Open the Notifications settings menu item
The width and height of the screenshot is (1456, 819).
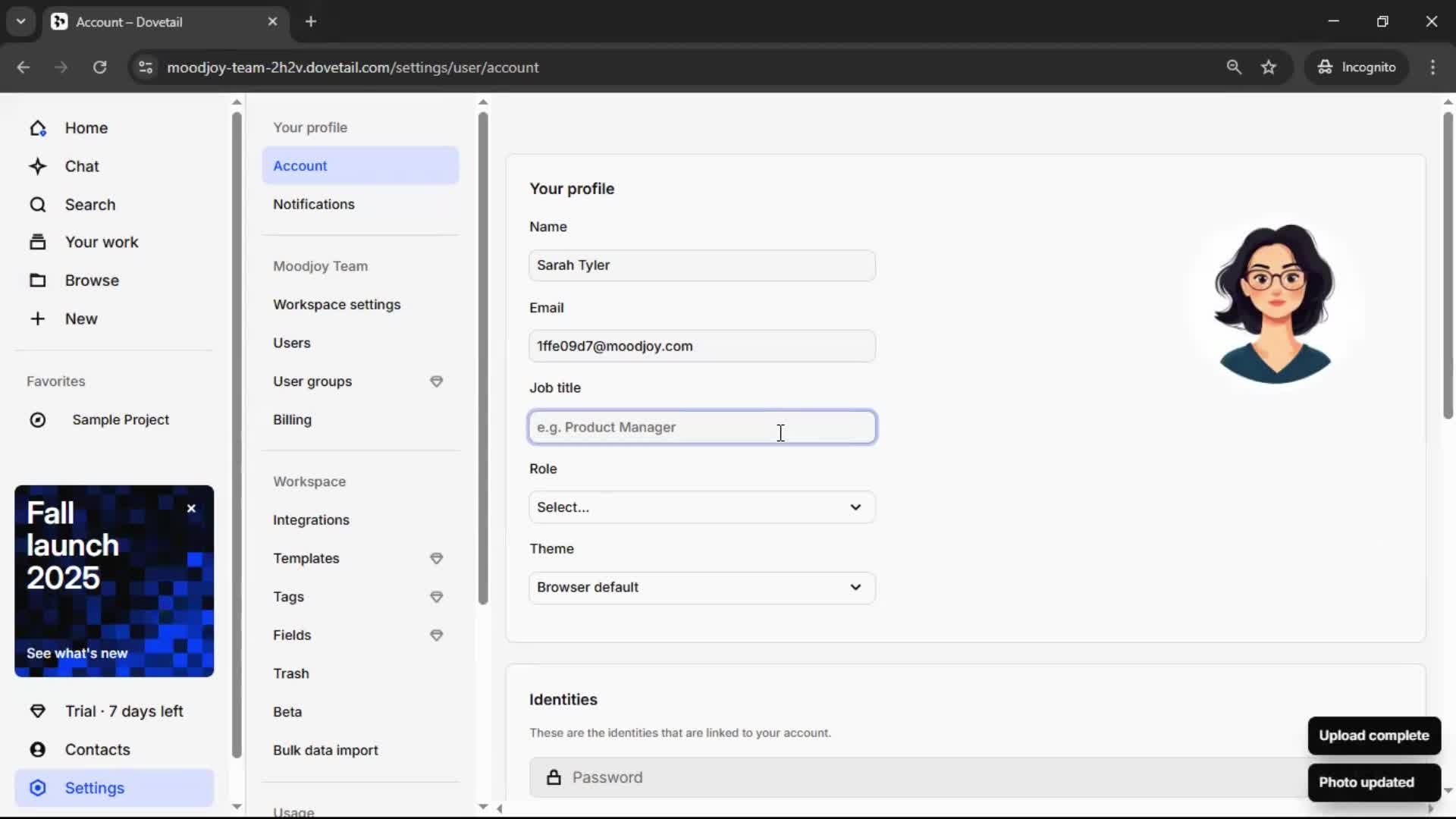(314, 204)
